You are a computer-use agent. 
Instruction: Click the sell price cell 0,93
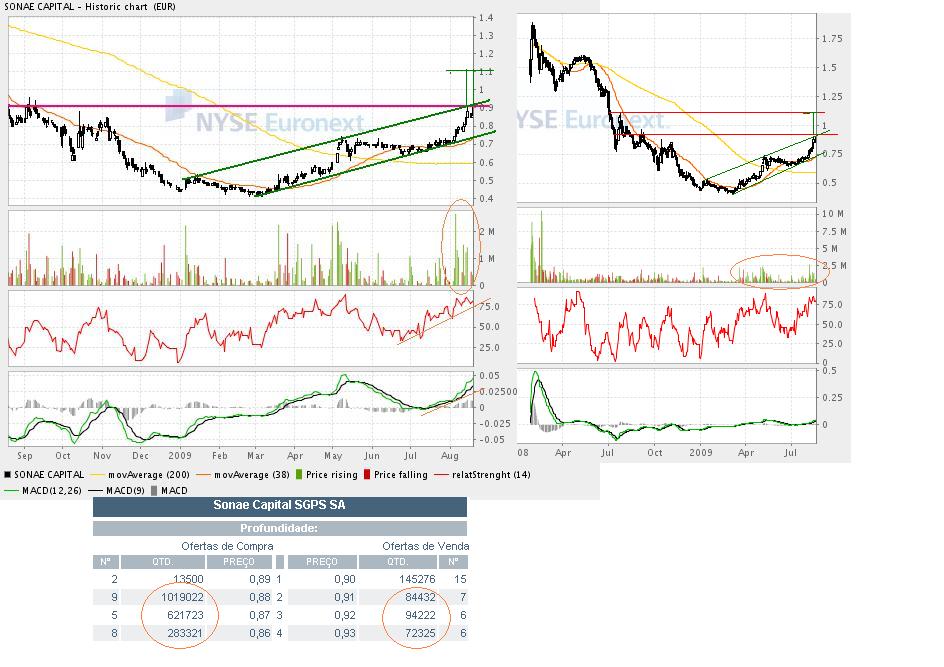point(345,633)
